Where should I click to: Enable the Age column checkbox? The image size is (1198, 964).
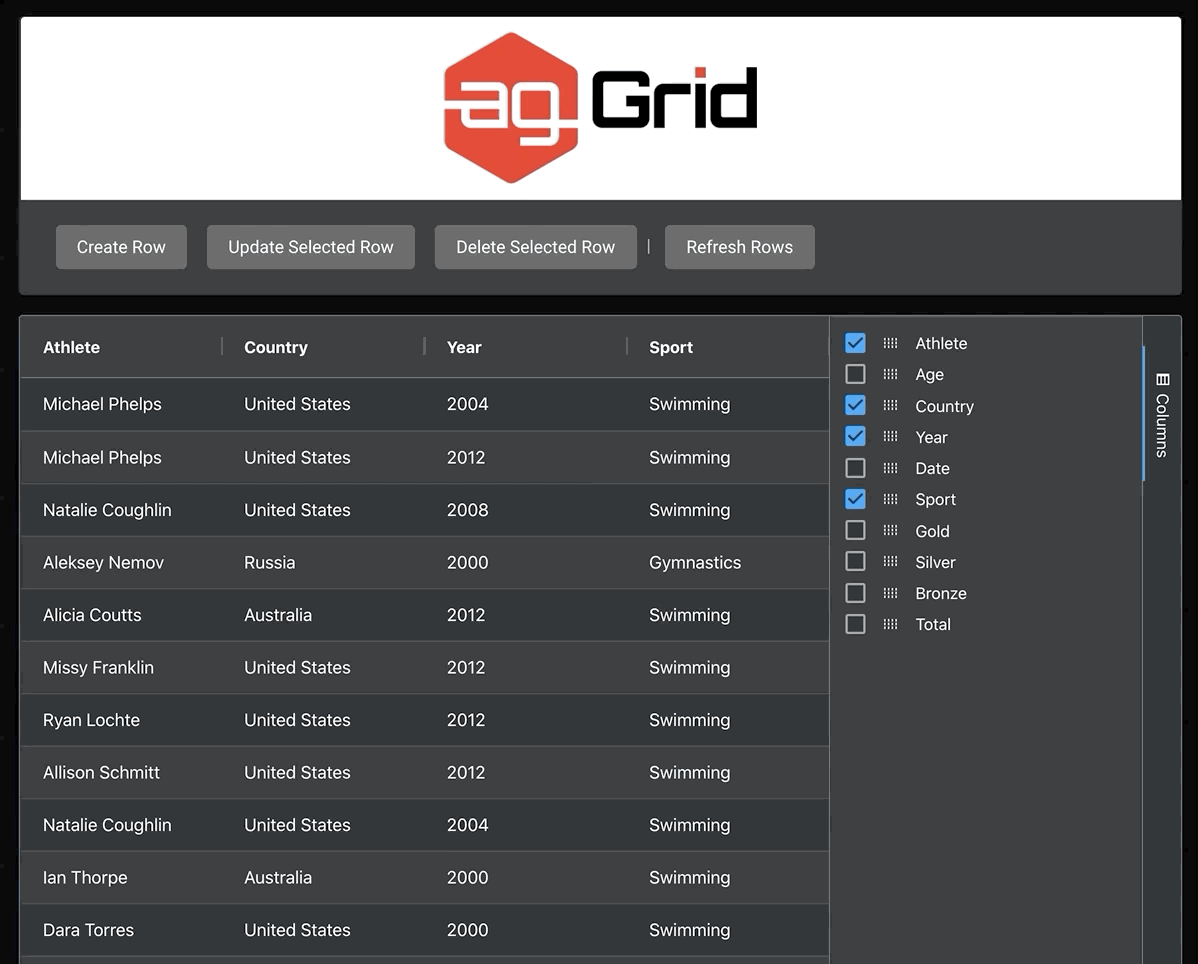[x=855, y=374]
